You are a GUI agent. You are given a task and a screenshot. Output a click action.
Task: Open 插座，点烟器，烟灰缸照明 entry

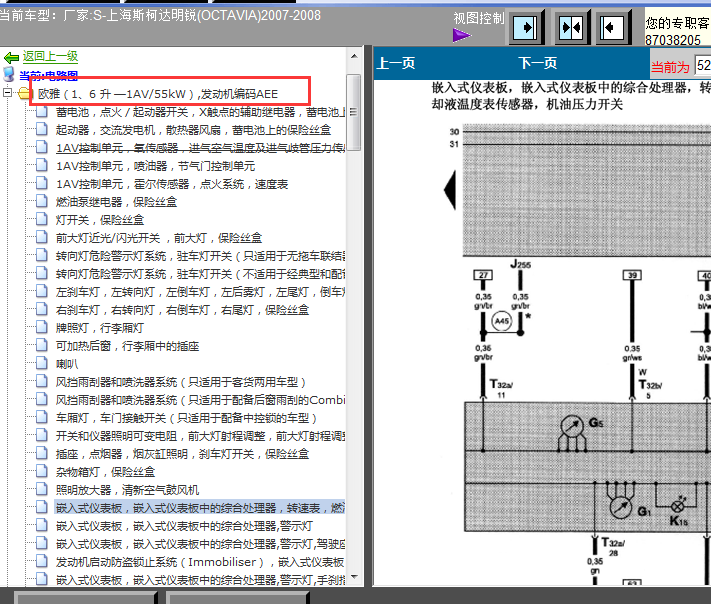click(182, 454)
